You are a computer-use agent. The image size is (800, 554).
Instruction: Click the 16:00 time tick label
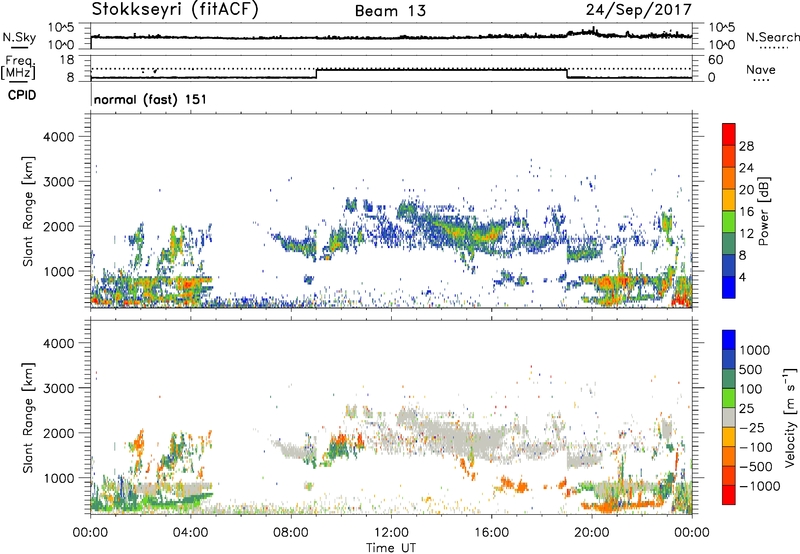click(x=491, y=533)
